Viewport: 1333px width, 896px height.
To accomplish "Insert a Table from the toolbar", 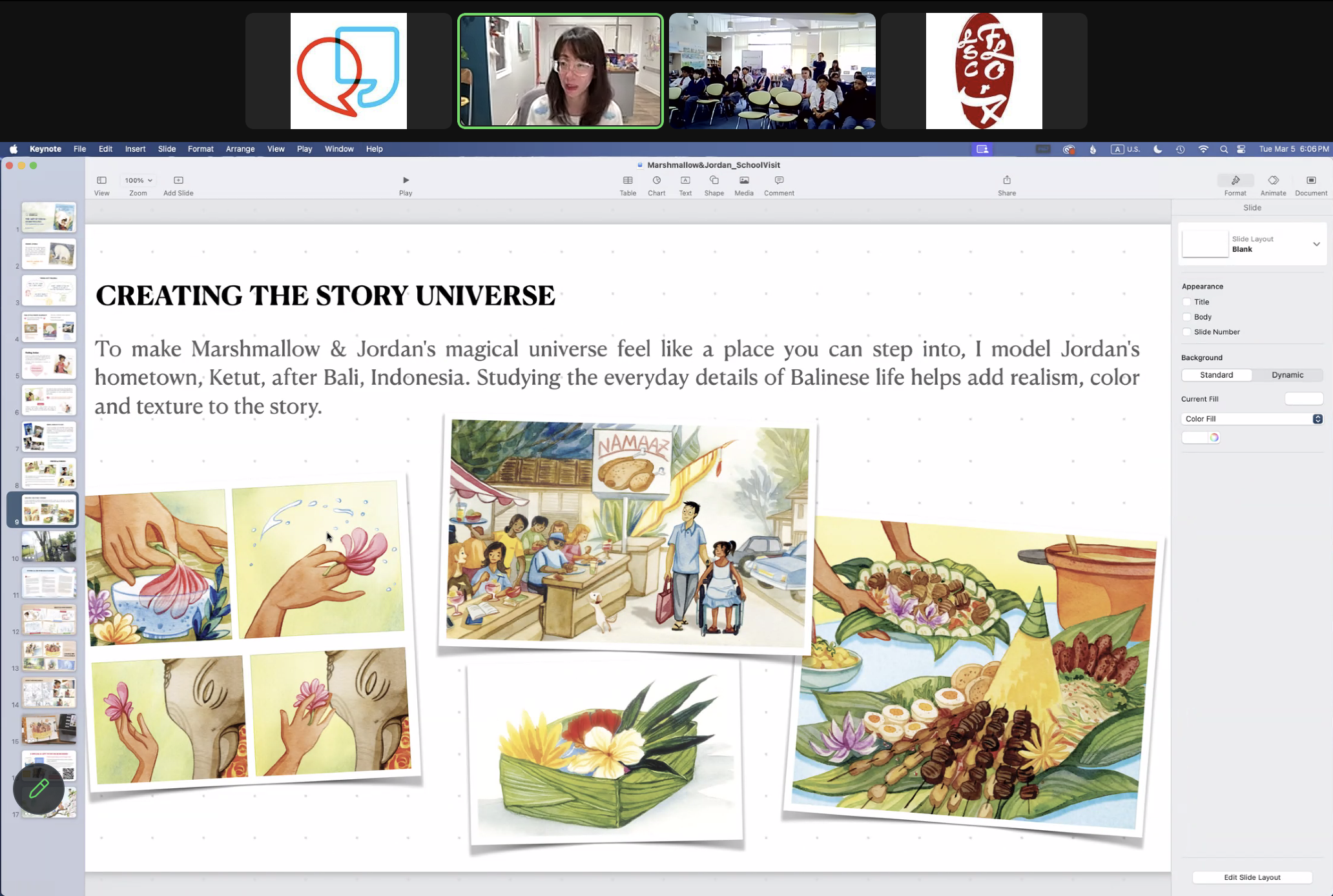I will [628, 185].
